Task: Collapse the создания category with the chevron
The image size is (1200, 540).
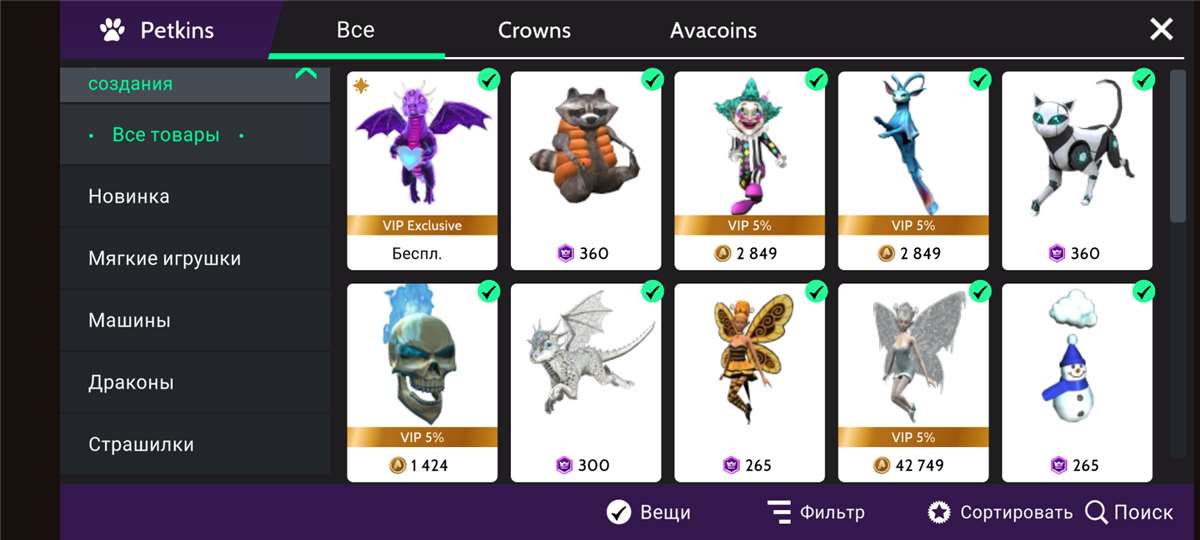Action: pyautogui.click(x=306, y=73)
